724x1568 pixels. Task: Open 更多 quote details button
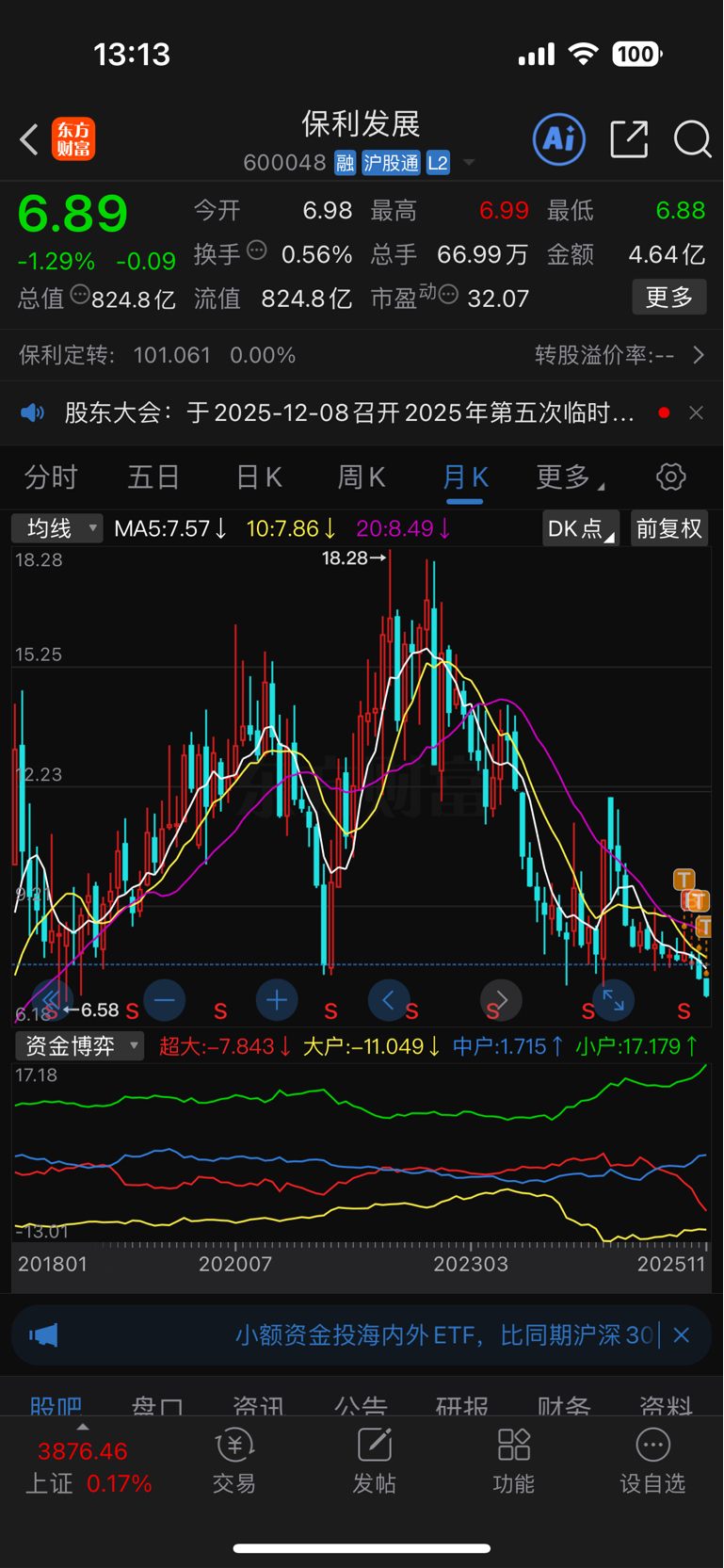(x=669, y=298)
